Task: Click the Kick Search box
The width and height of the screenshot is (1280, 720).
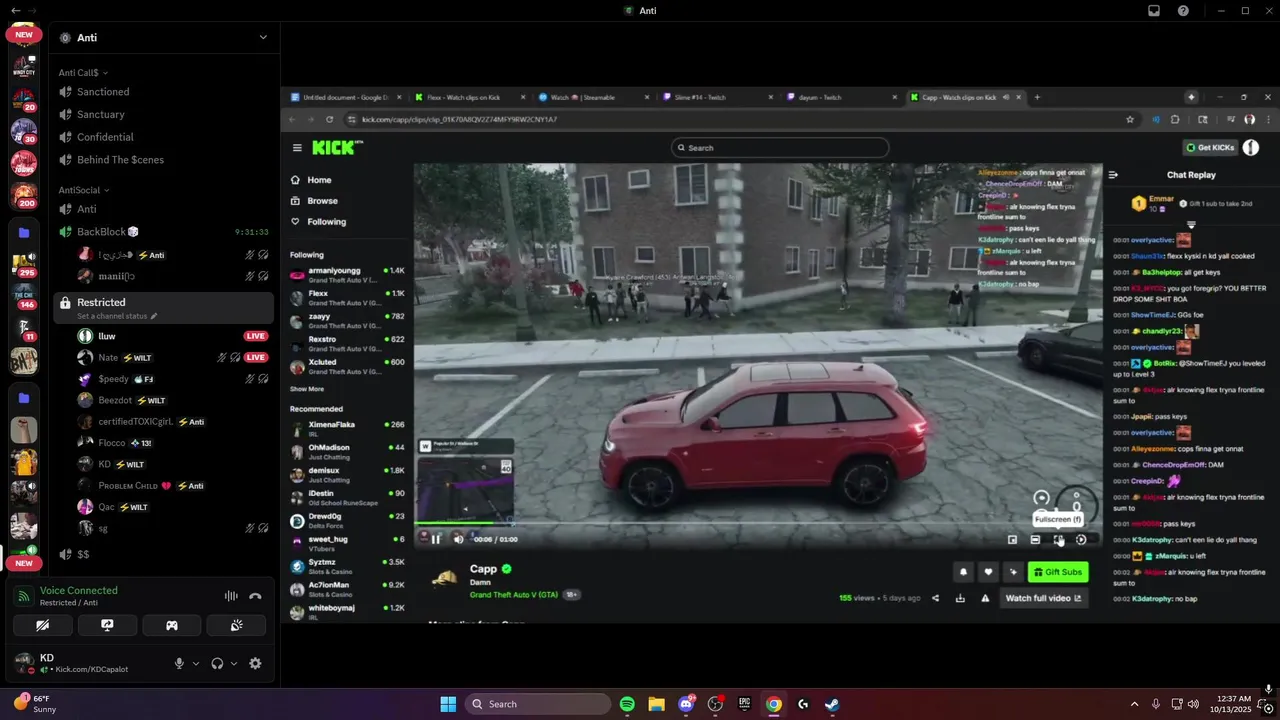Action: coord(780,148)
